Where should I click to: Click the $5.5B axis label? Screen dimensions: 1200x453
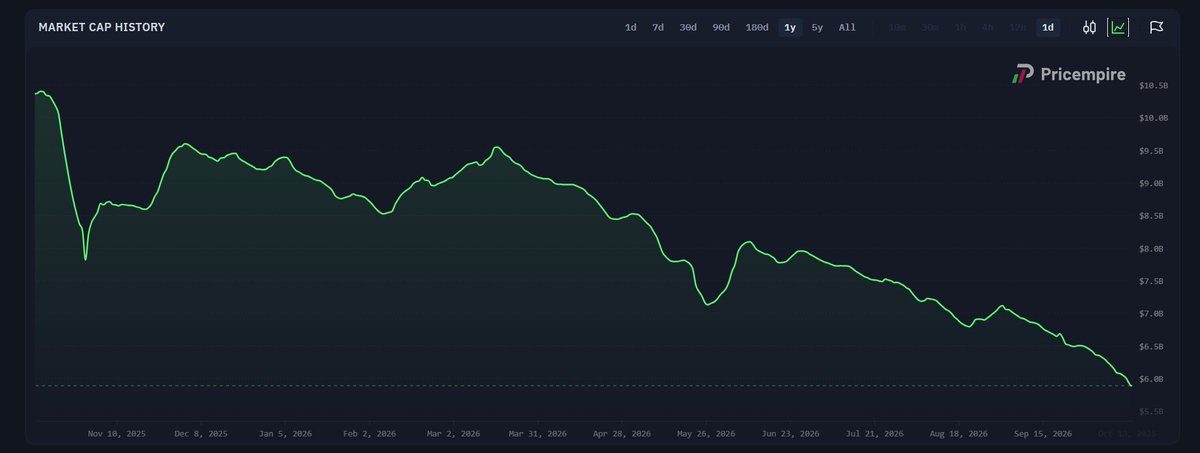1151,412
